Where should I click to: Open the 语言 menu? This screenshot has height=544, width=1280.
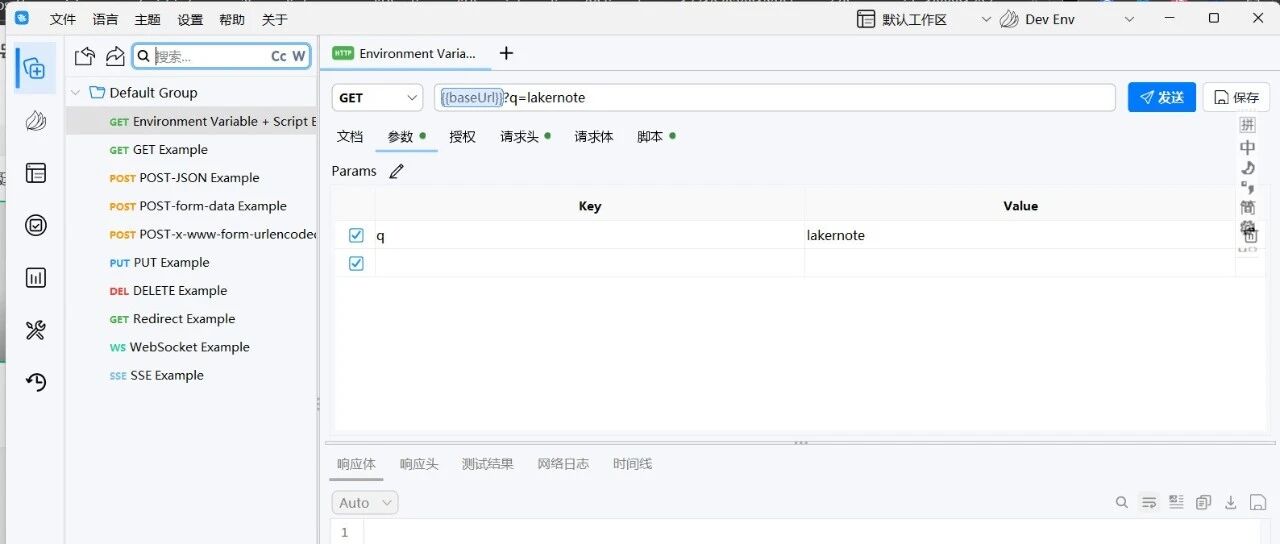click(x=105, y=19)
